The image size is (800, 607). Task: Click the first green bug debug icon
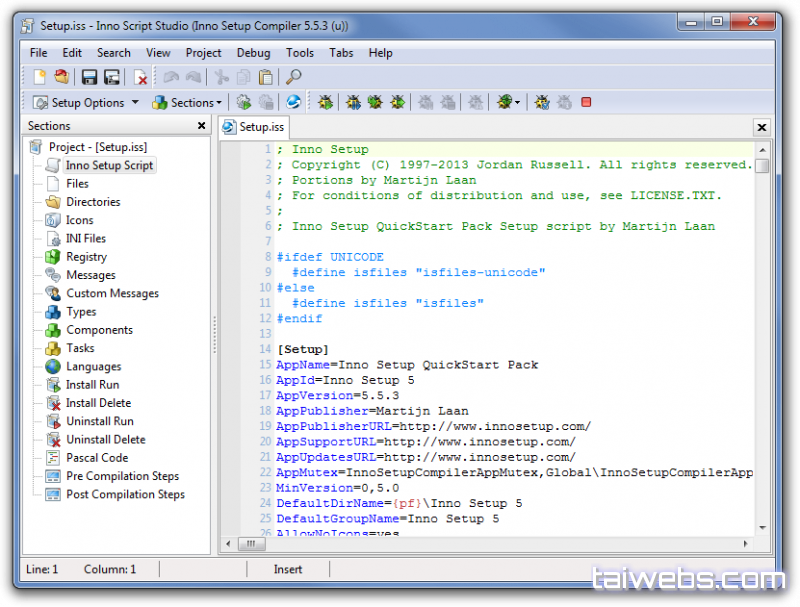(x=325, y=102)
